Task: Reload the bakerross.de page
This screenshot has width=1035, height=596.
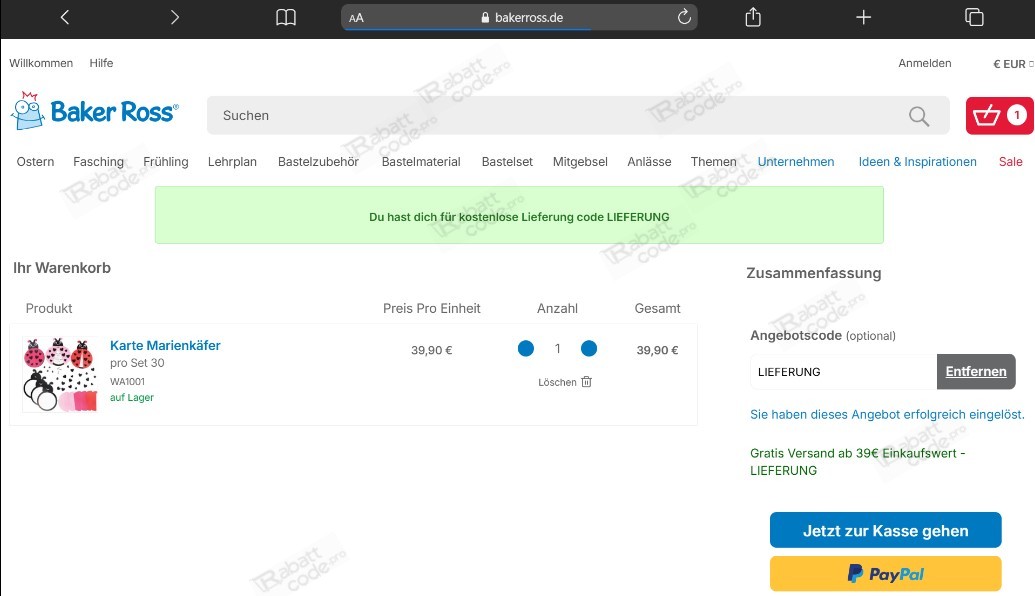Action: (x=684, y=17)
